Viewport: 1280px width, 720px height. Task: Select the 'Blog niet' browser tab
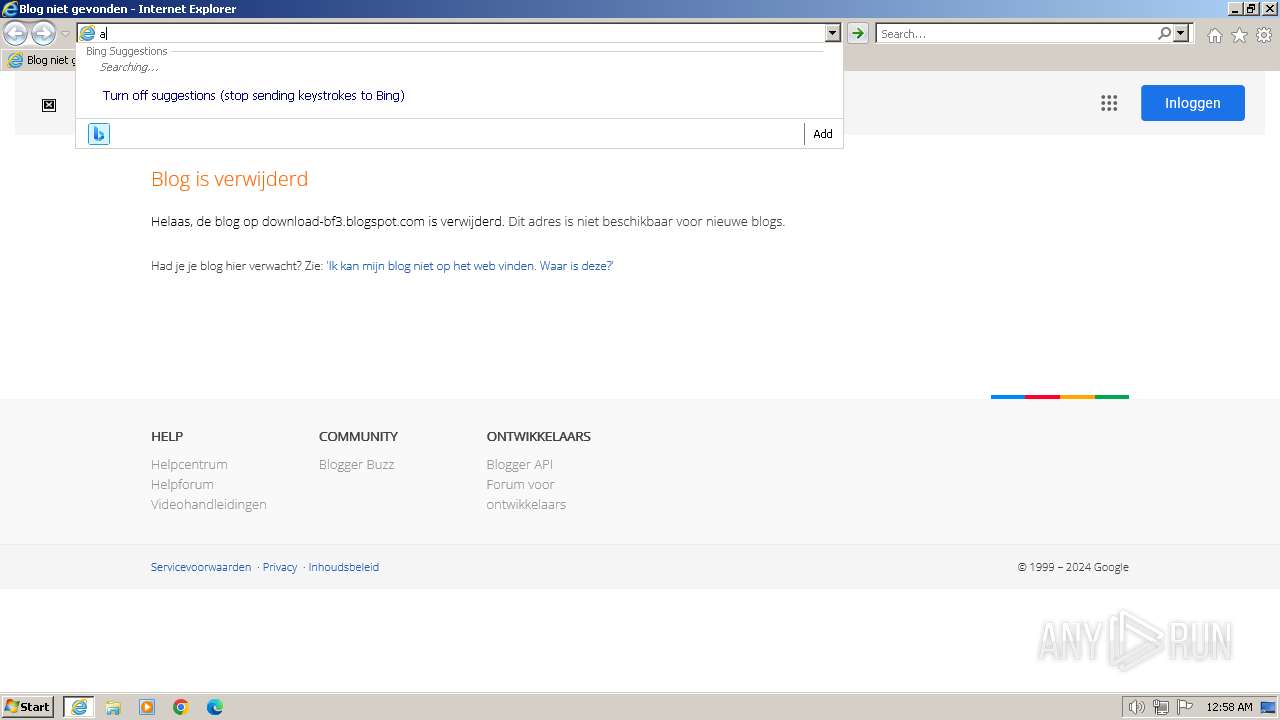tap(40, 60)
